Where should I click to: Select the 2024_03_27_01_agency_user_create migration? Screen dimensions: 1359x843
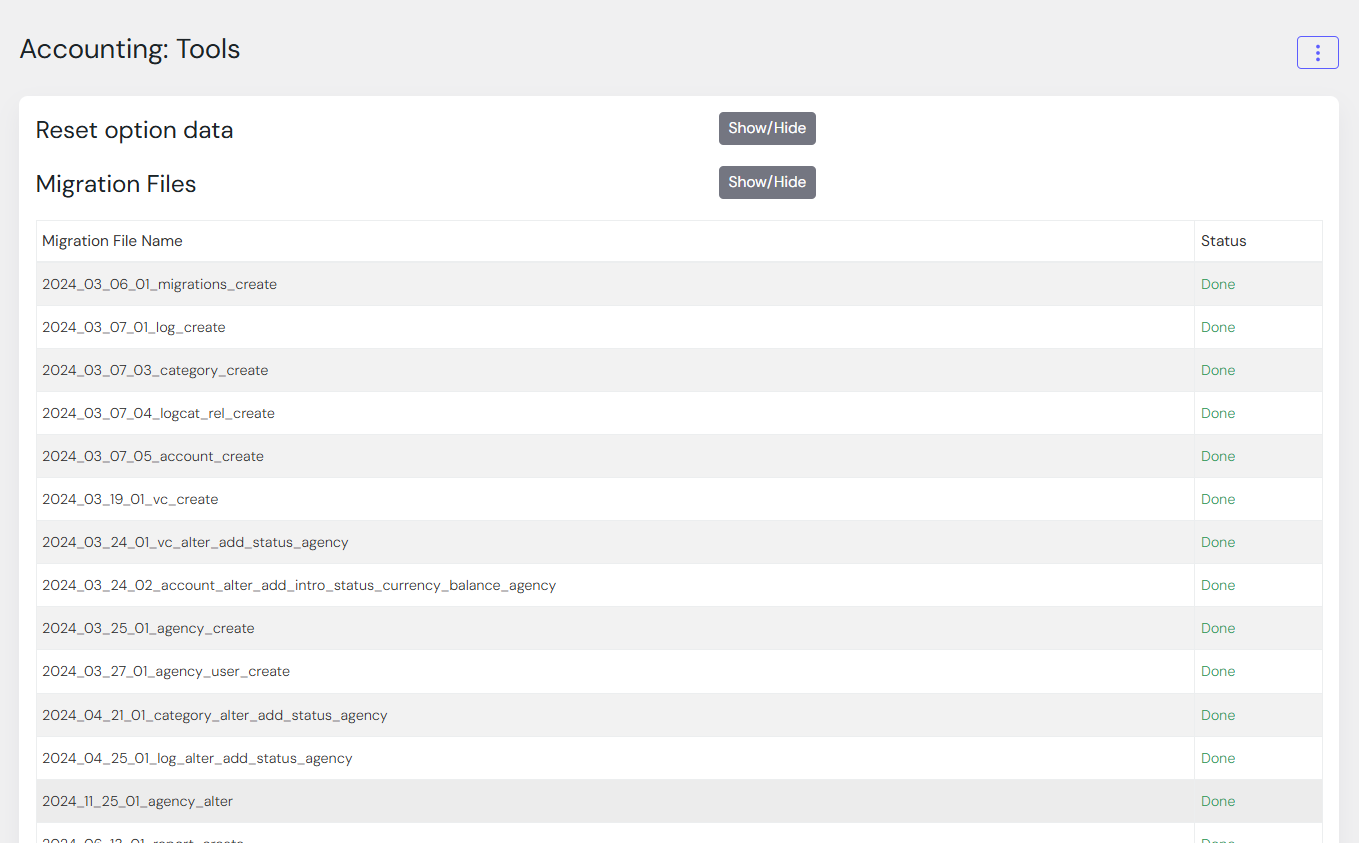click(x=166, y=671)
